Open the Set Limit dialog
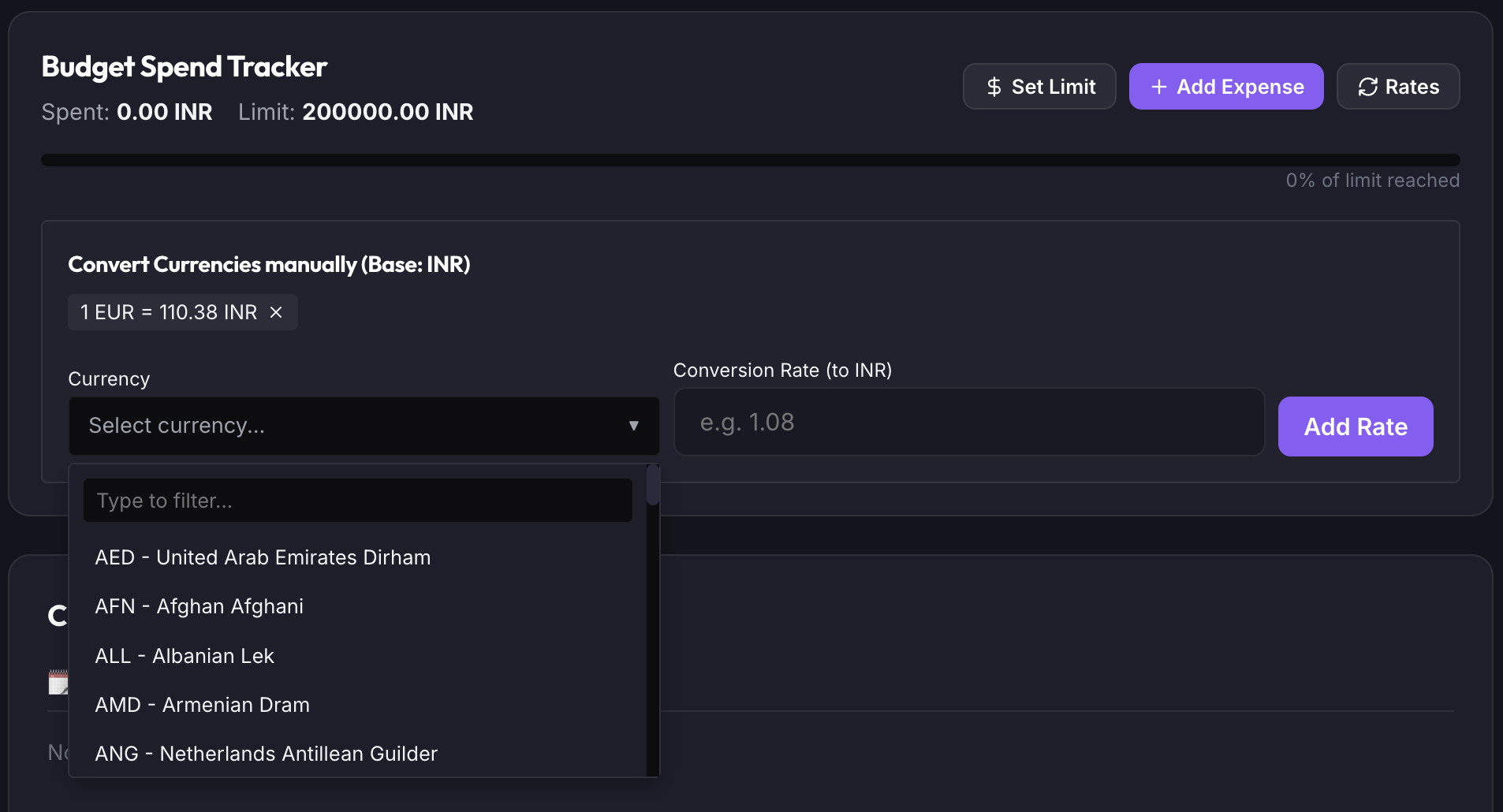This screenshot has height=812, width=1503. (x=1039, y=87)
